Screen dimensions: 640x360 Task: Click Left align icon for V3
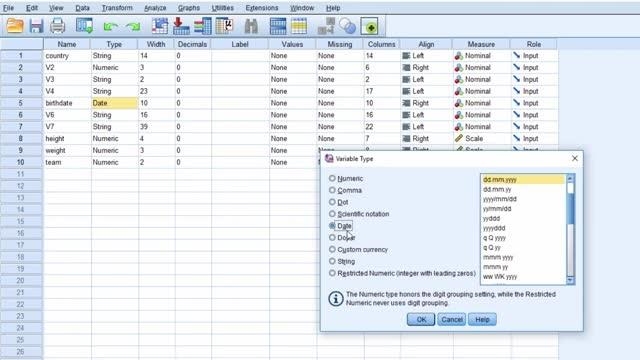tap(406, 80)
